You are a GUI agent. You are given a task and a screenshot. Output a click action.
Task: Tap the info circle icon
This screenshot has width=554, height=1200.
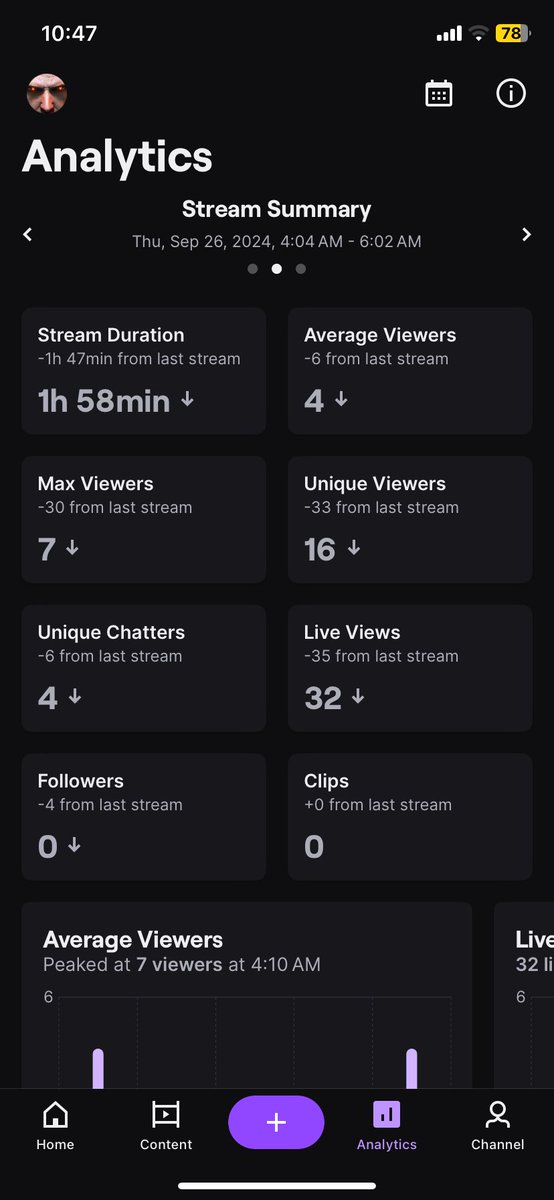pos(511,94)
